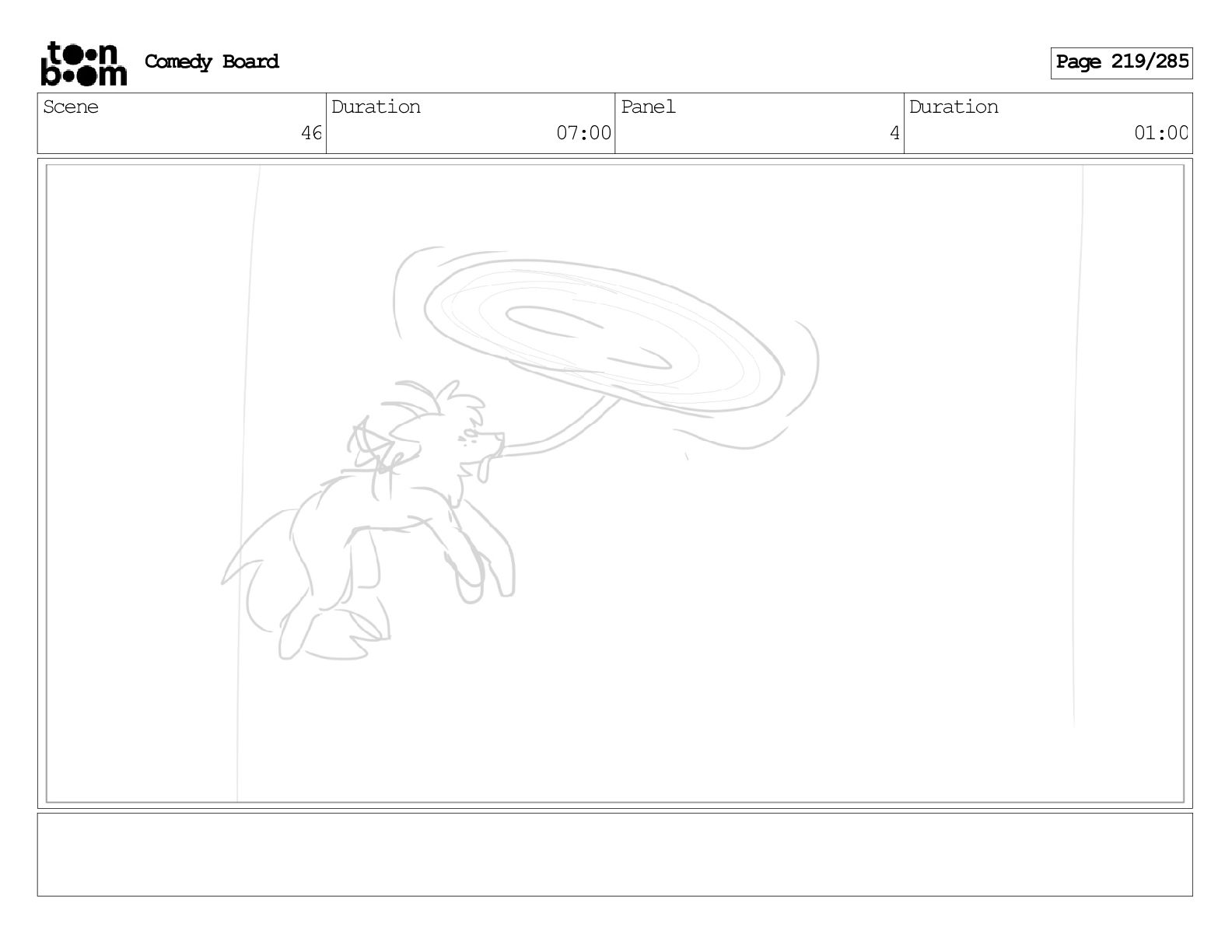
Task: Click panel duration value '01:00'
Action: pyautogui.click(x=1161, y=133)
